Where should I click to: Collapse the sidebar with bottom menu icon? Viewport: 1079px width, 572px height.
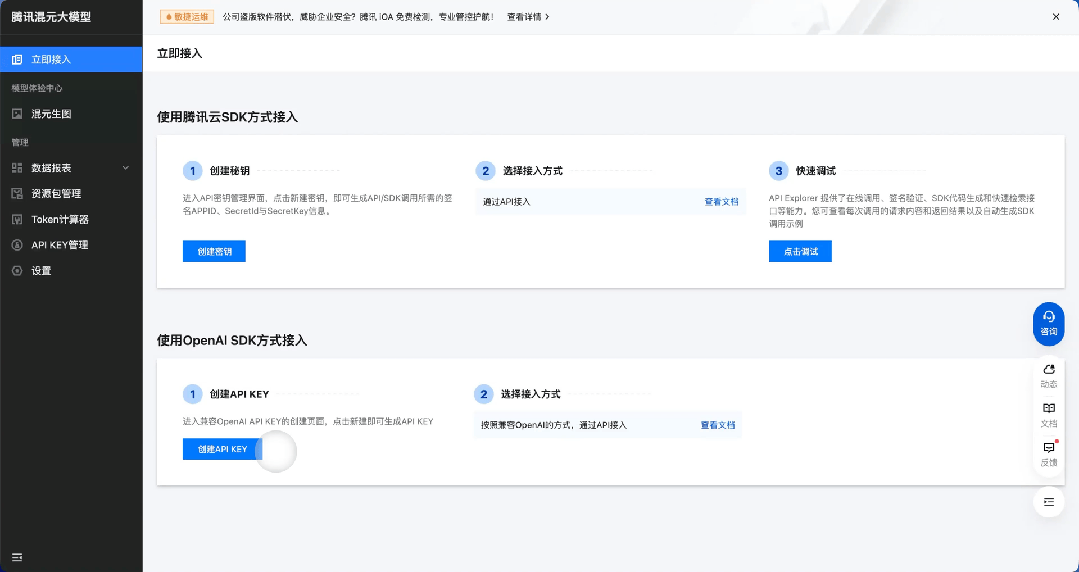17,557
